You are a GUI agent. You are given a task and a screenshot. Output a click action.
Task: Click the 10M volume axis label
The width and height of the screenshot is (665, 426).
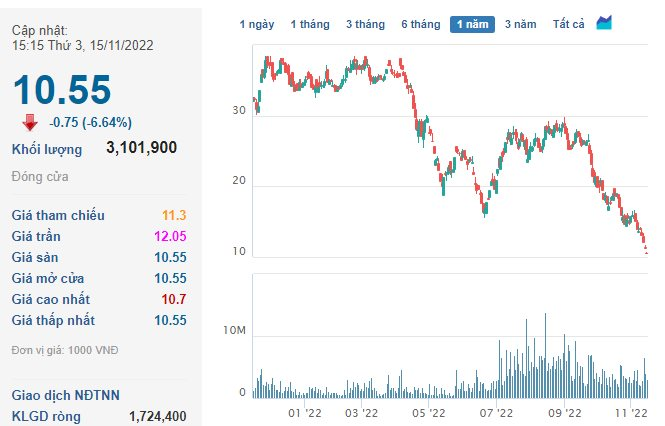coord(234,329)
